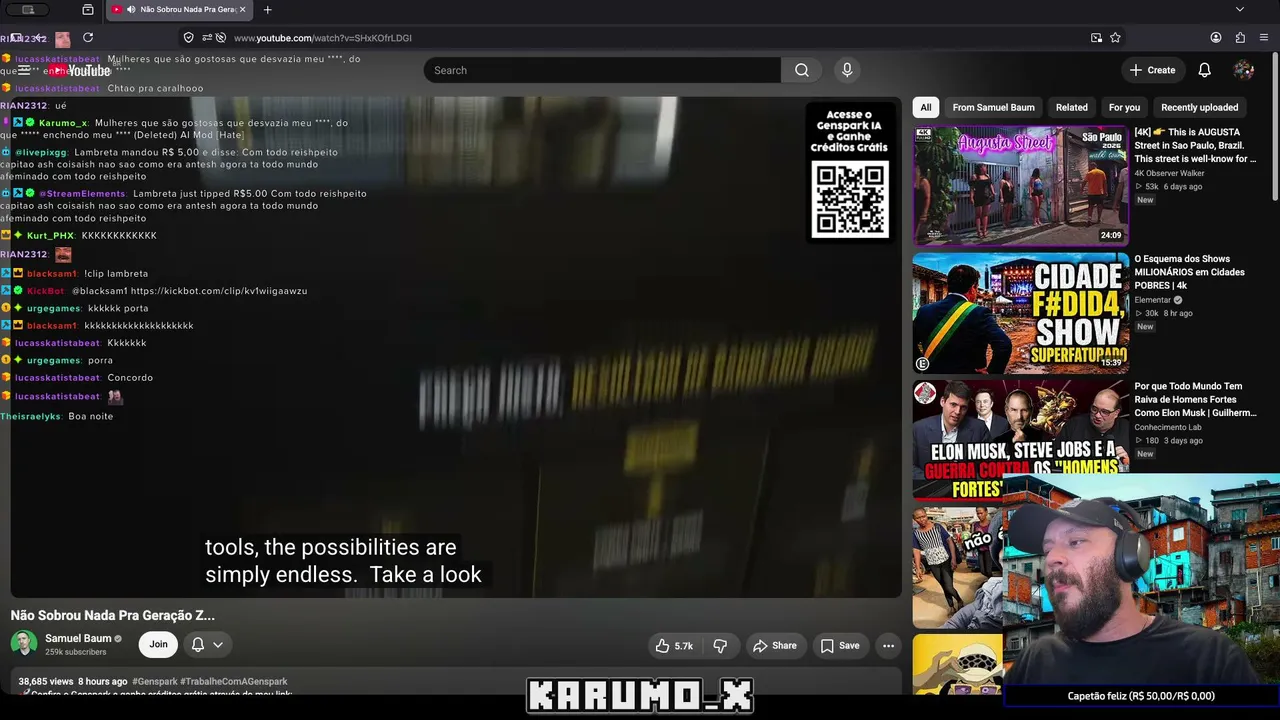
Task: Open YouTube notifications bell
Action: coord(1205,70)
